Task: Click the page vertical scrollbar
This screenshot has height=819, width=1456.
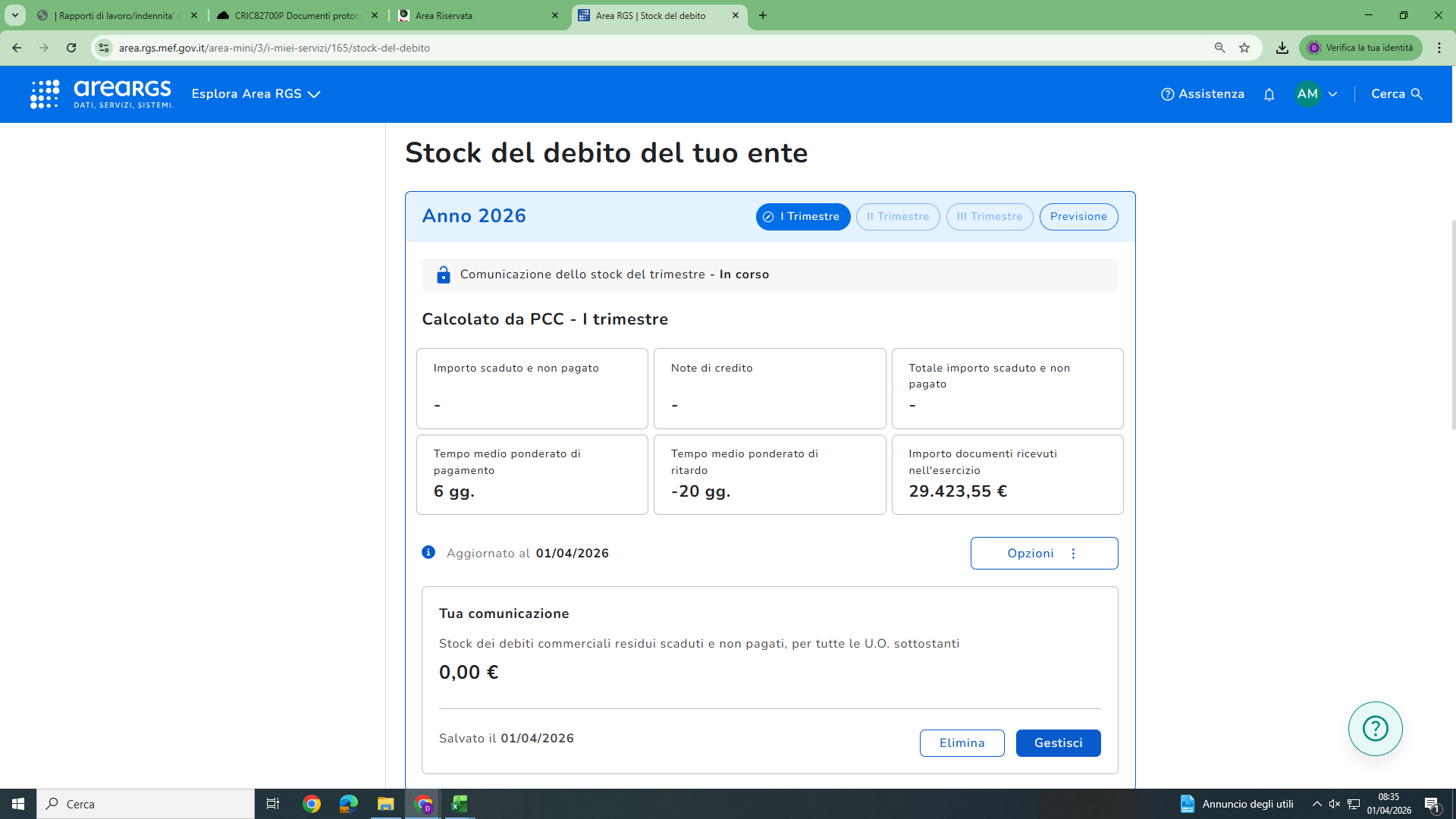Action: tap(1453, 326)
